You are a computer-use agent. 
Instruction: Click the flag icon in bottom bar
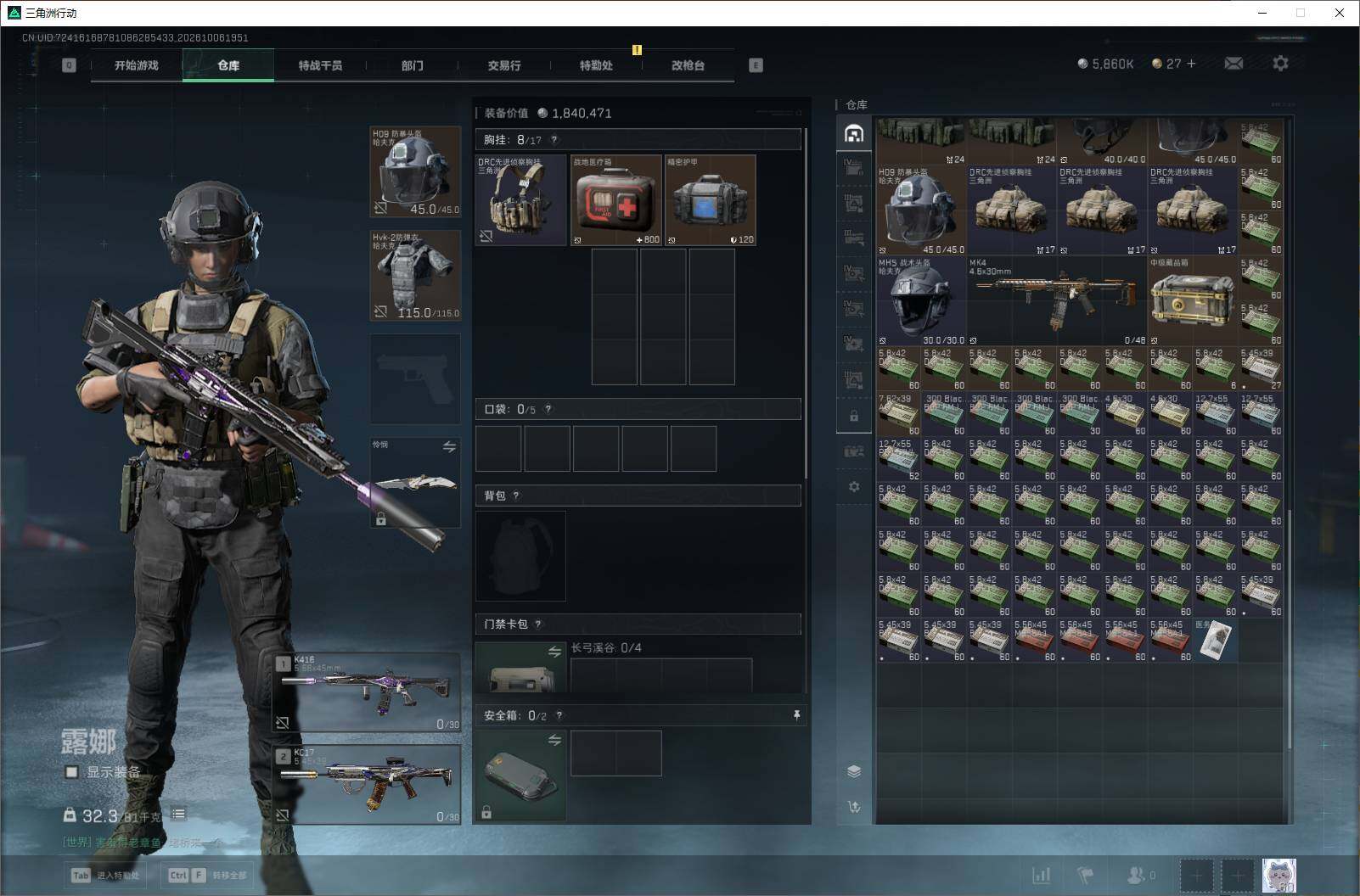coord(1085,875)
